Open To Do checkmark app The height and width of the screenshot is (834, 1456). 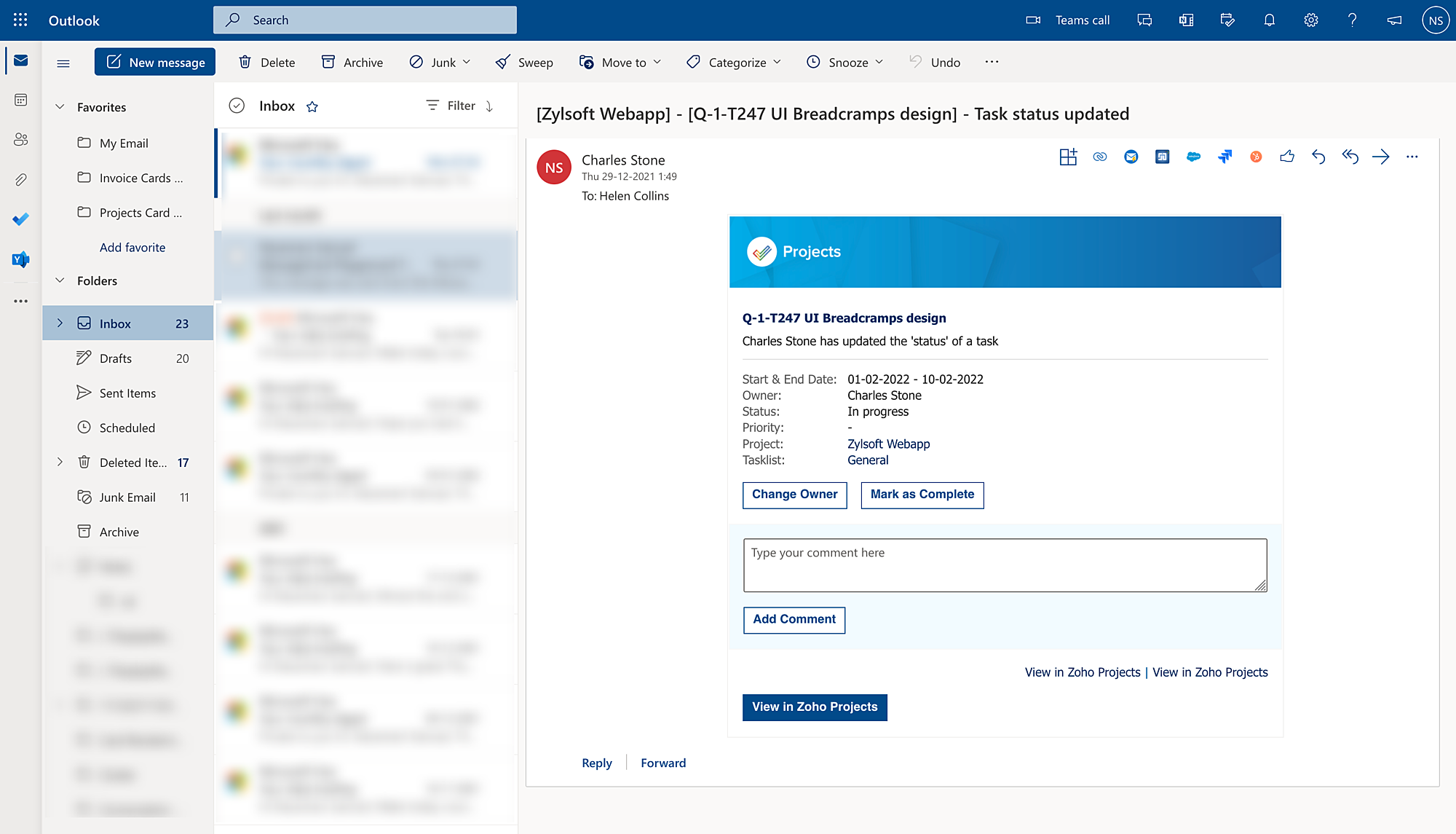[x=20, y=219]
